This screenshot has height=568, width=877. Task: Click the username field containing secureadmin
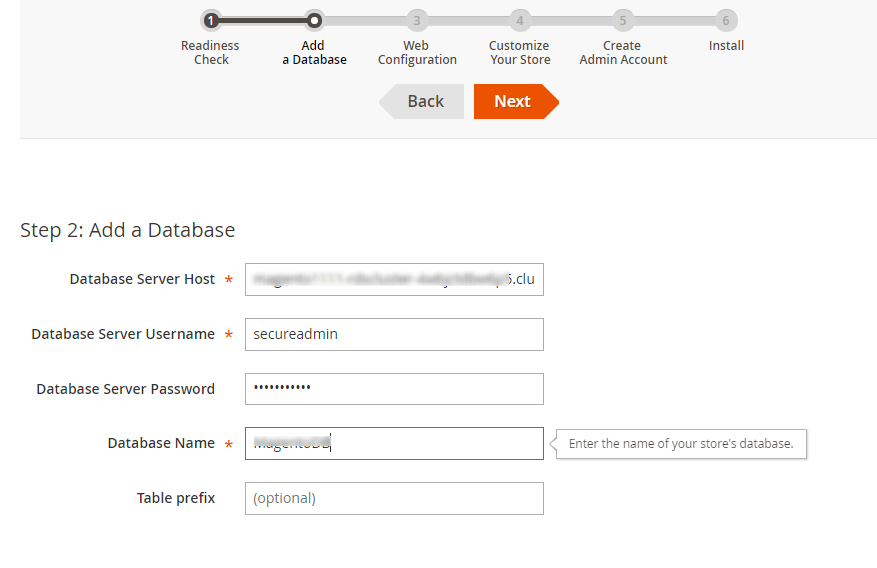click(394, 334)
